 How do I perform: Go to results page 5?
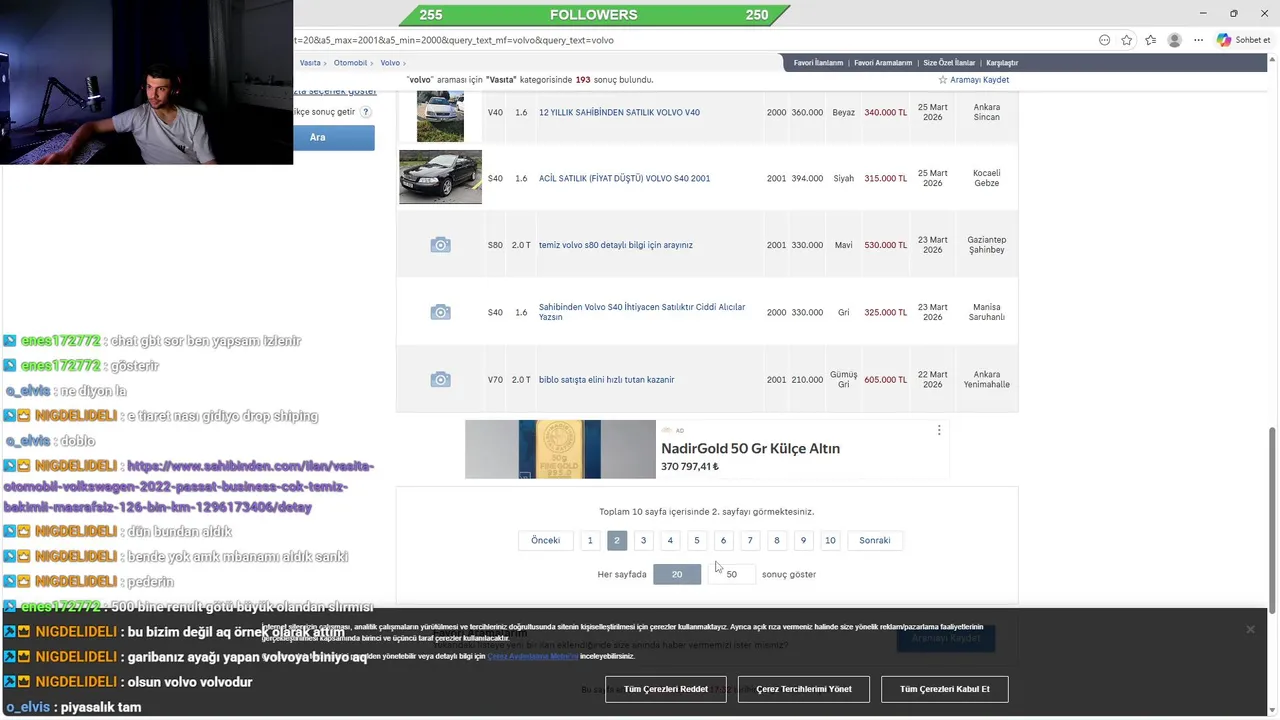click(x=697, y=540)
